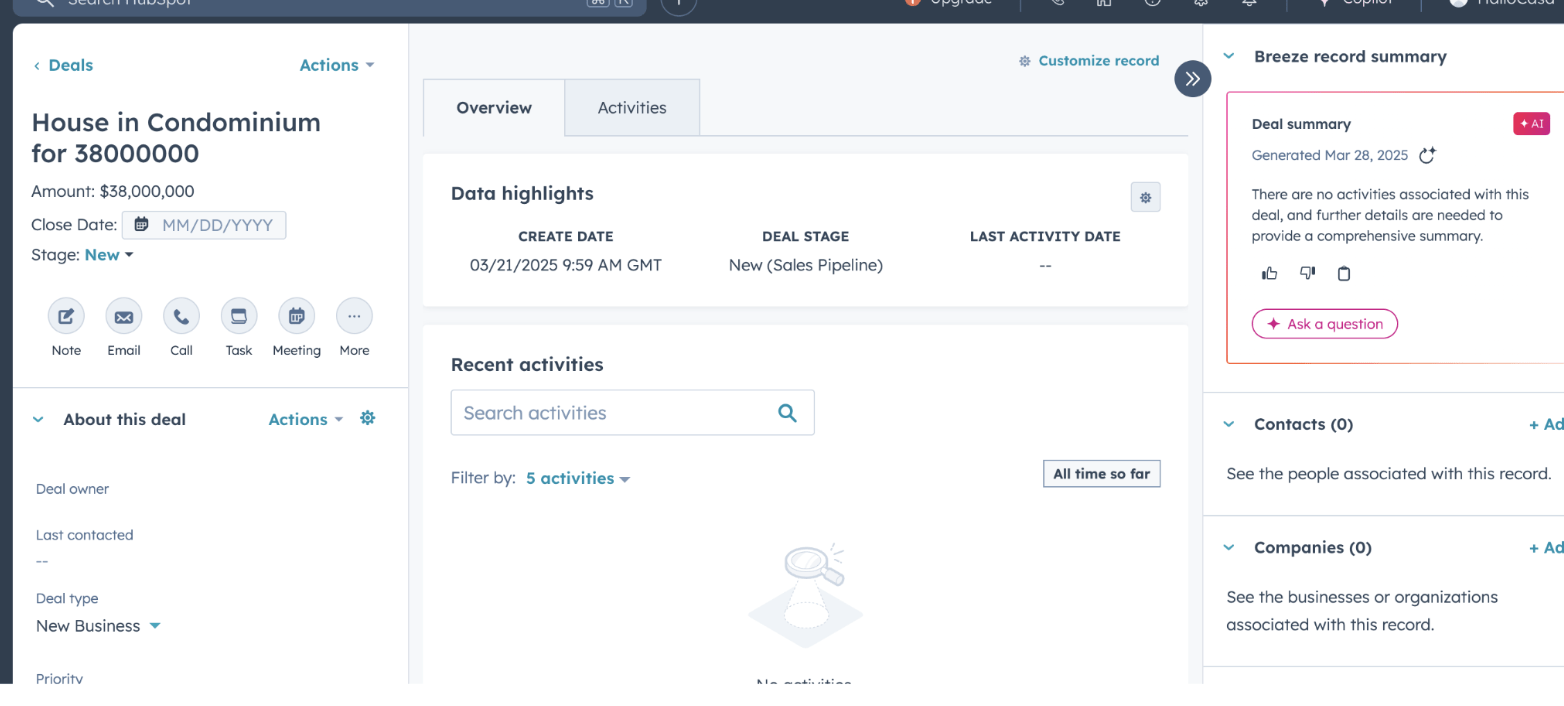This screenshot has height=706, width=1564.
Task: Give thumbs up to the deal summary
Action: click(1270, 273)
